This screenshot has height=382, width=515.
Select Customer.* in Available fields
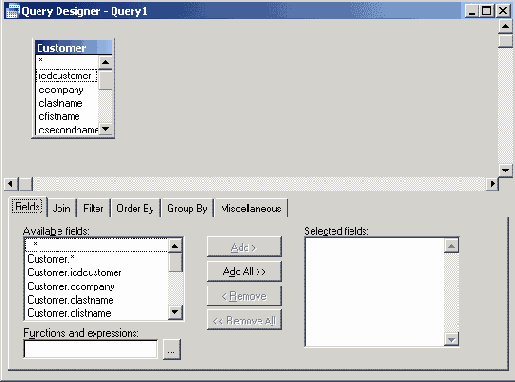pyautogui.click(x=97, y=259)
